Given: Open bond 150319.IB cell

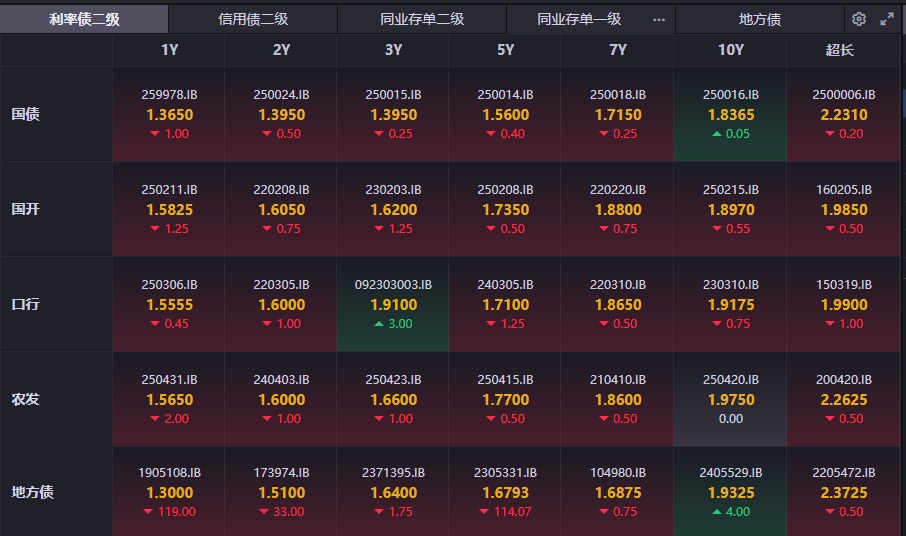Looking at the screenshot, I should click(844, 304).
